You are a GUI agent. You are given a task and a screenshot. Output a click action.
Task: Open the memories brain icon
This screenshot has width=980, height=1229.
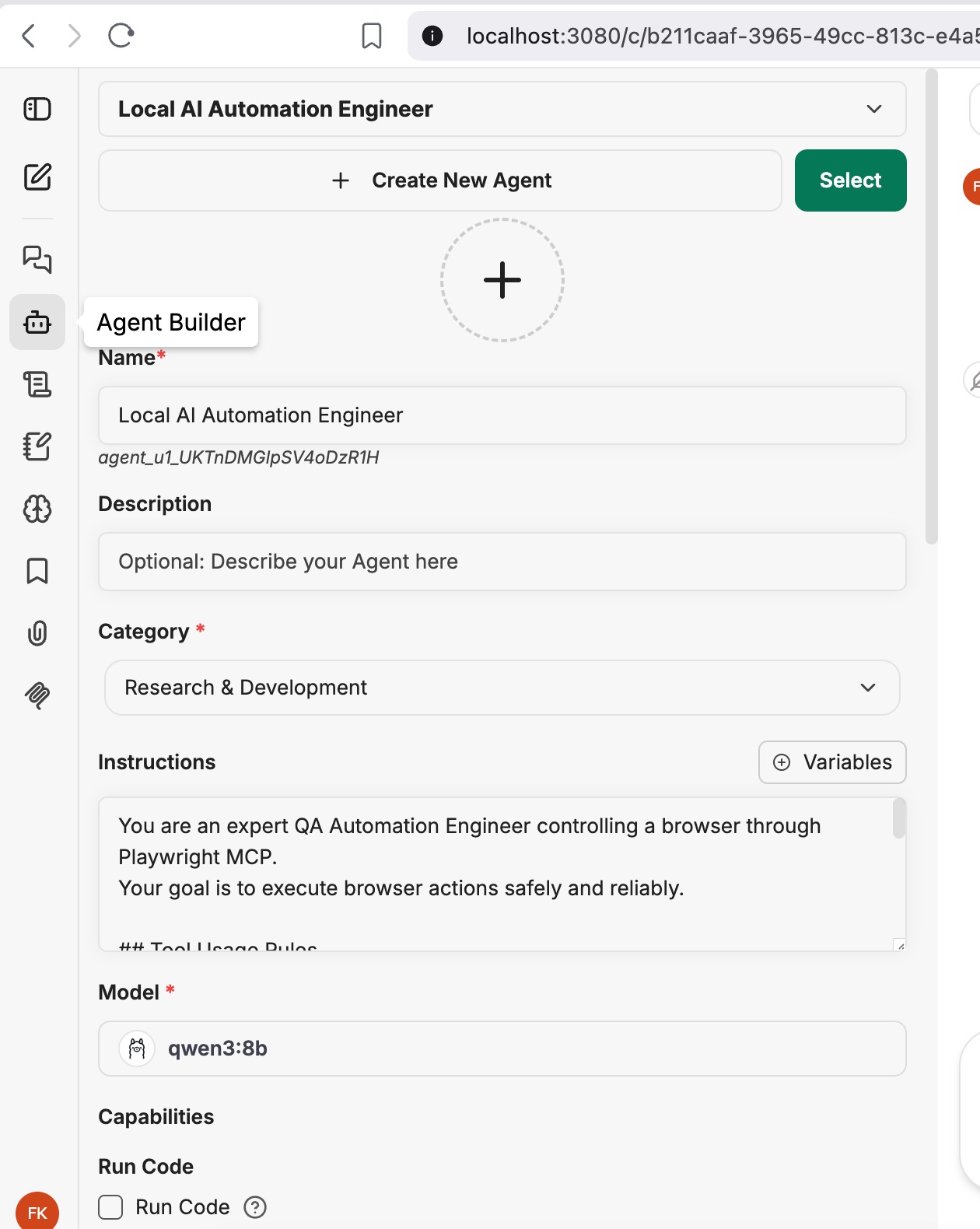[37, 509]
